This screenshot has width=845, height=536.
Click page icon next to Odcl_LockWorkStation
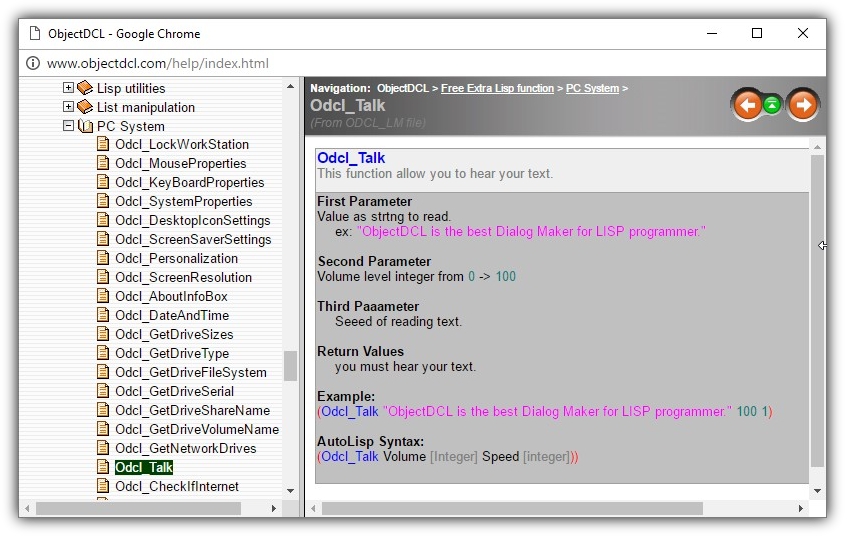(x=102, y=144)
